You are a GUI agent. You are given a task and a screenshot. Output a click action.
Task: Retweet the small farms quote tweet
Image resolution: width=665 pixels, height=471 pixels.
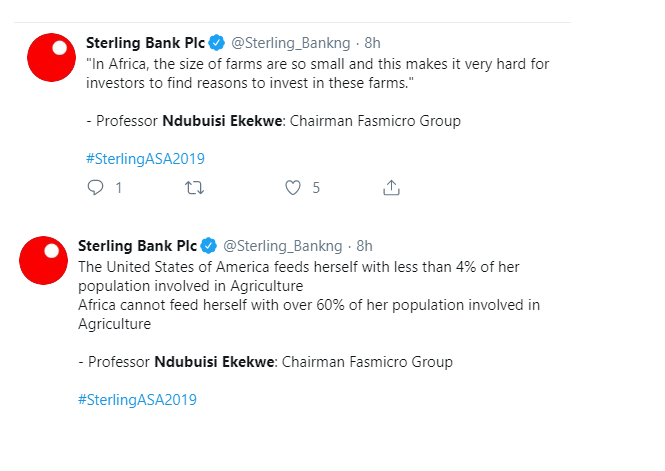pos(195,187)
